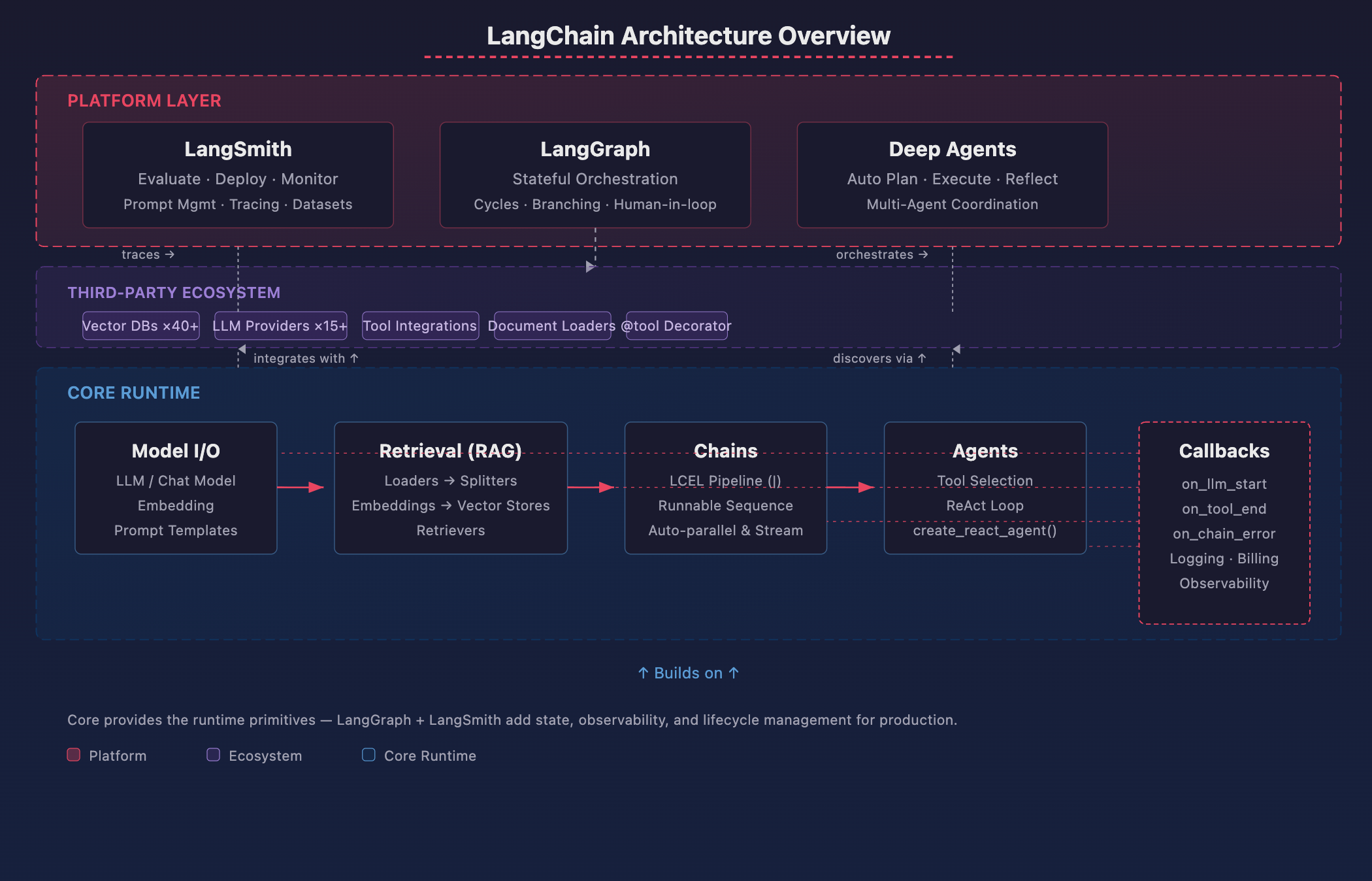Click 'Embedding' under Model I/O
Viewport: 1372px width, 881px height.
pyautogui.click(x=176, y=506)
